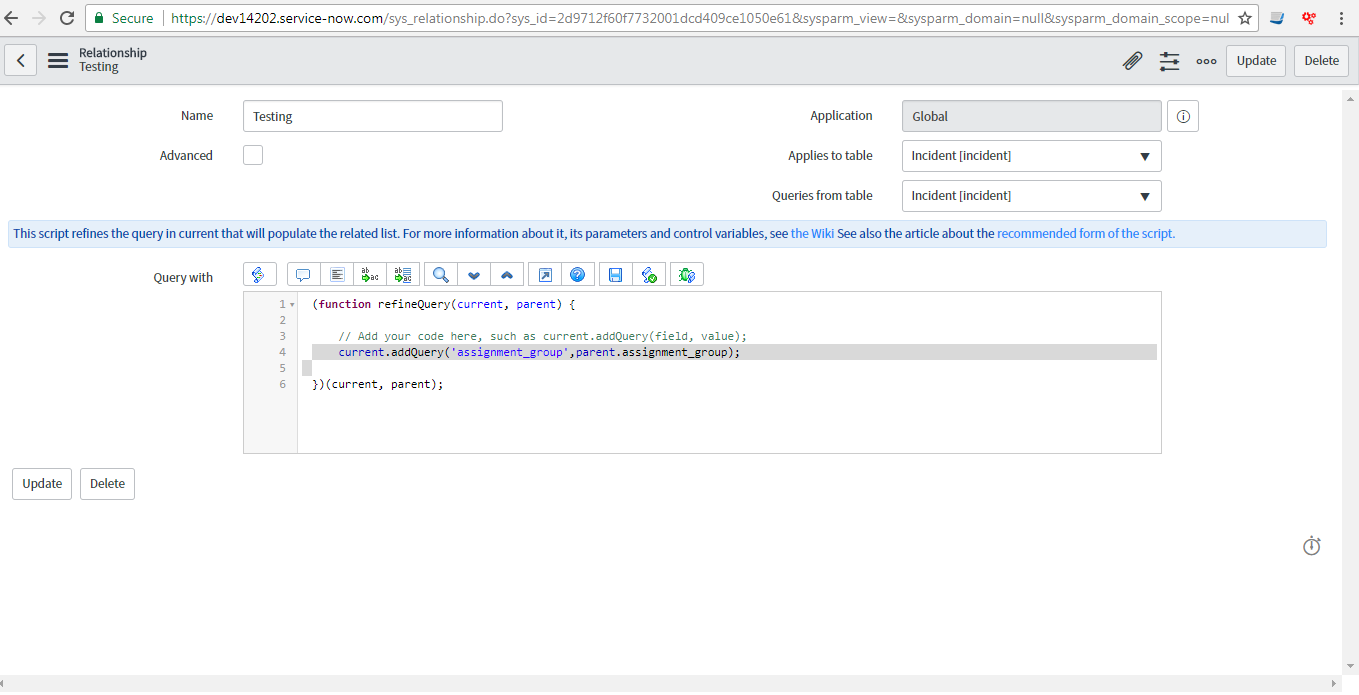Collapse code fold arrow on line 1
The image size is (1359, 695).
[292, 304]
